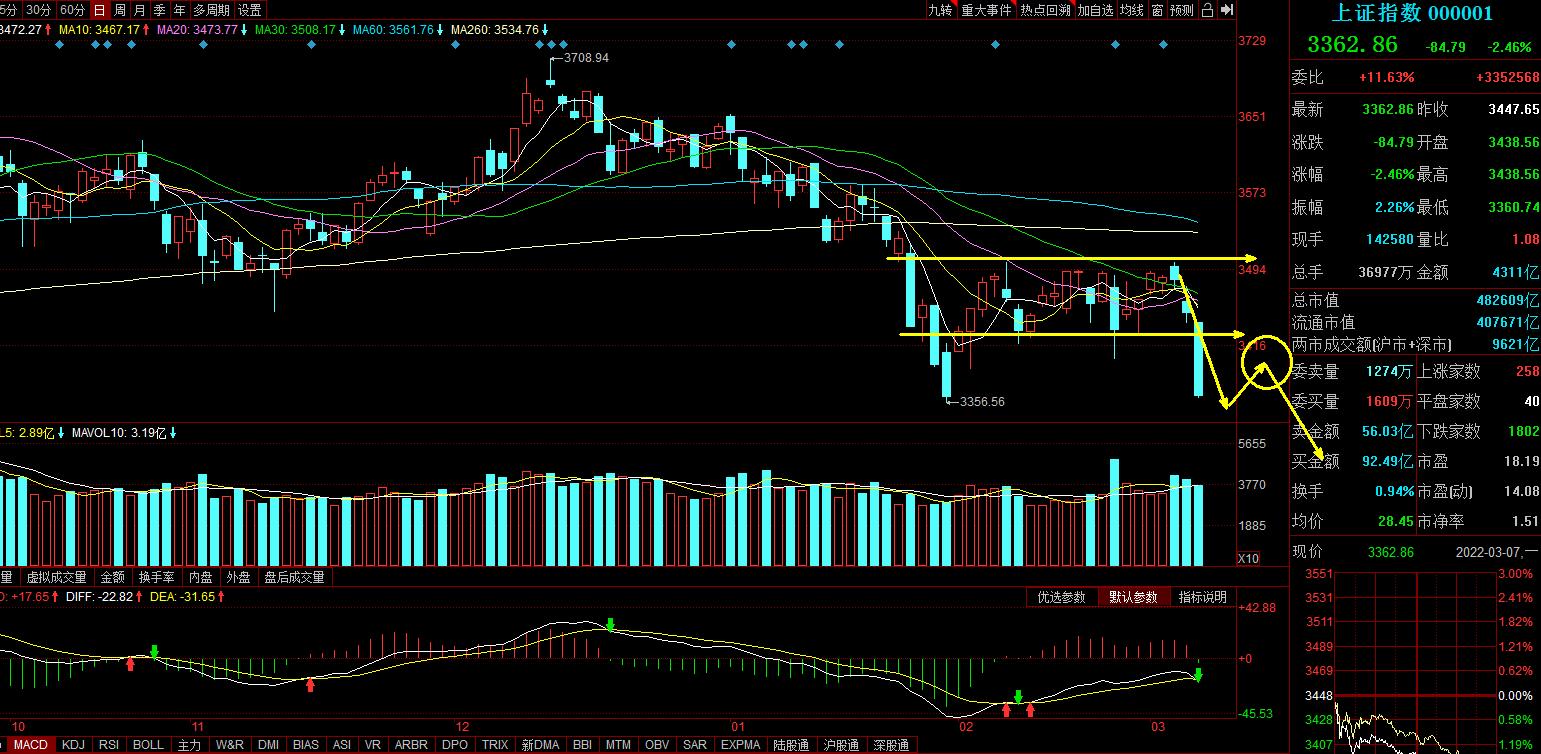
Task: Switch to the 60分 period tab
Action: pyautogui.click(x=72, y=10)
